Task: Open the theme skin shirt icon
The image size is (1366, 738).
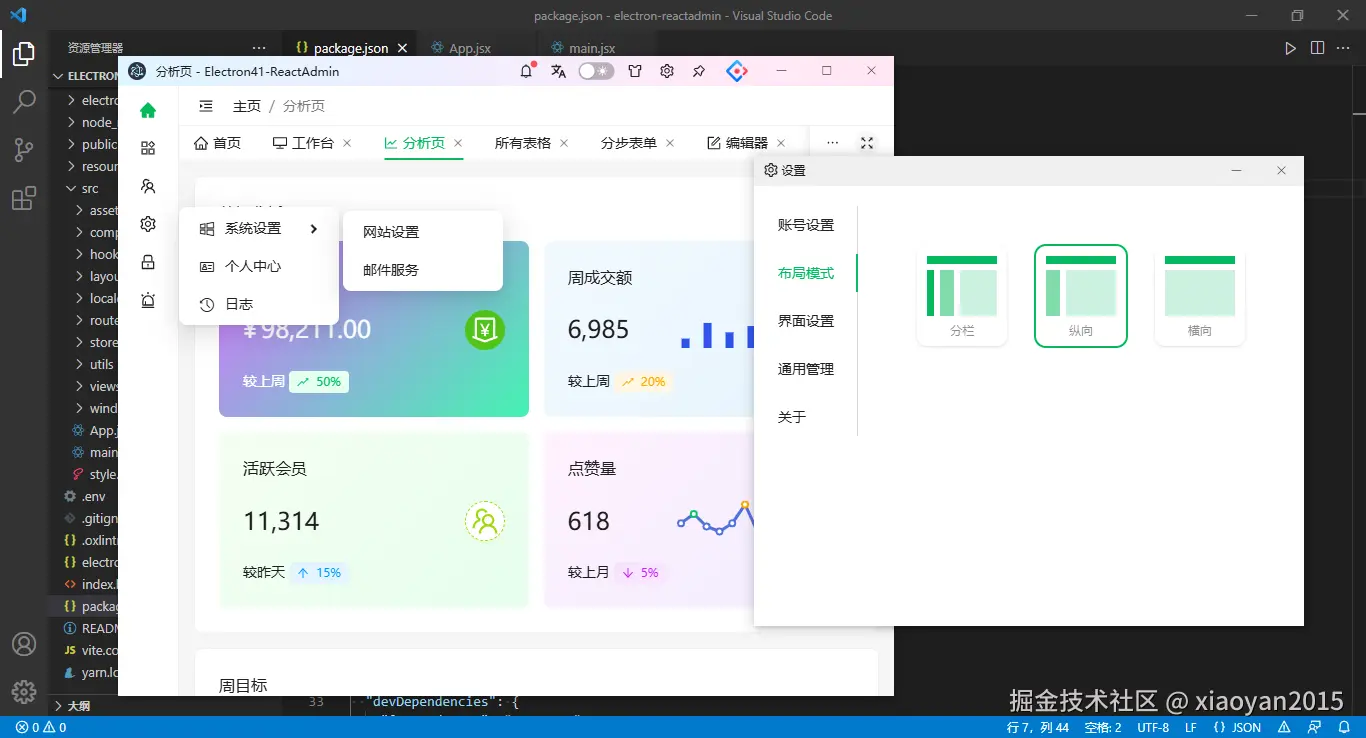Action: point(635,71)
